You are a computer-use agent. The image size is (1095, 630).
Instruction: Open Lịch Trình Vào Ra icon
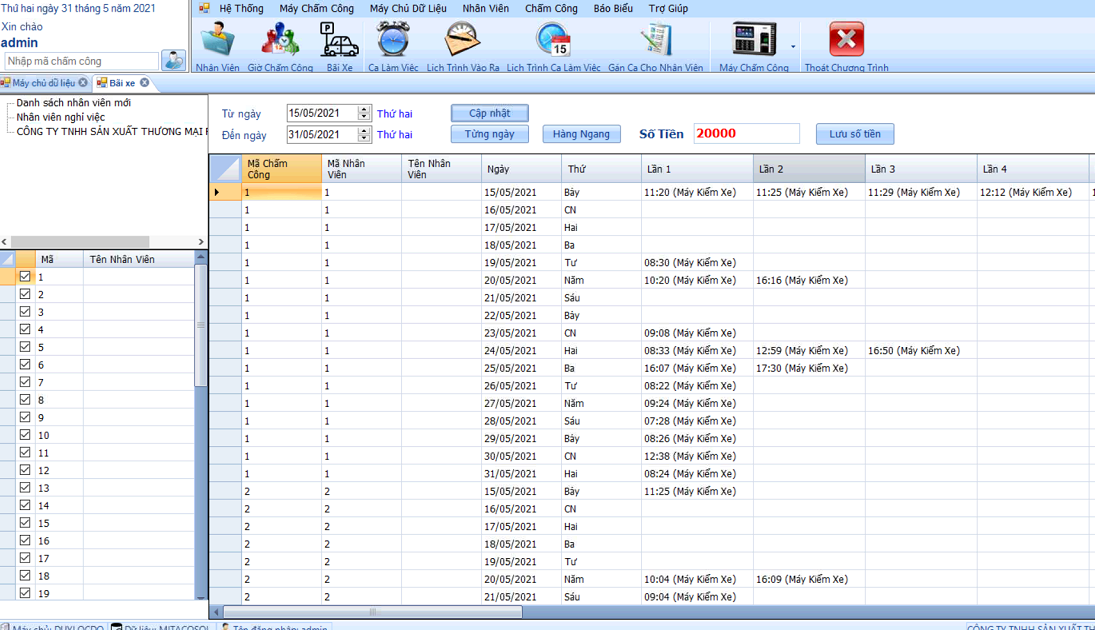click(462, 42)
